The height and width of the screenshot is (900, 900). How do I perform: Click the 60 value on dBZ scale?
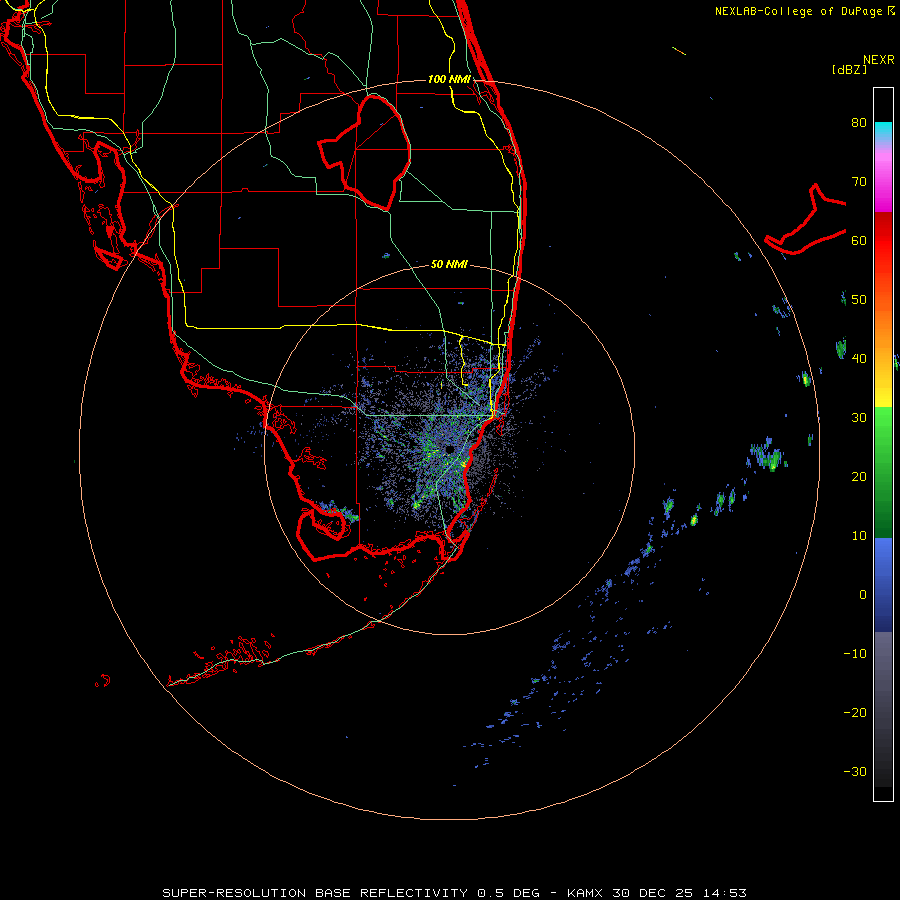point(859,240)
